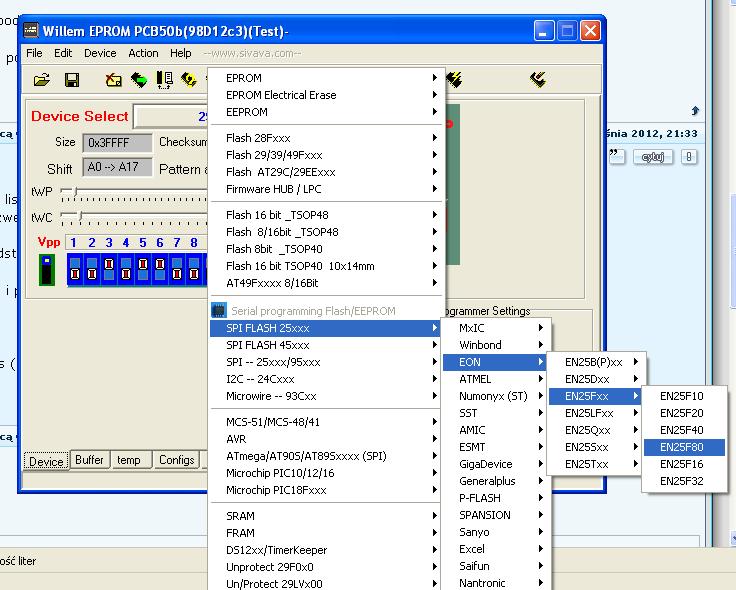736x590 pixels.
Task: Flip the Vpp jumper switch
Action: click(x=46, y=269)
